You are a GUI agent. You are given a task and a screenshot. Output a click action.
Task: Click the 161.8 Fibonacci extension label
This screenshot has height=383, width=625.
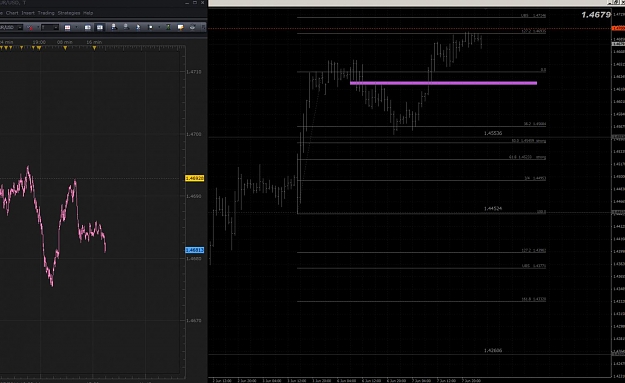(534, 299)
